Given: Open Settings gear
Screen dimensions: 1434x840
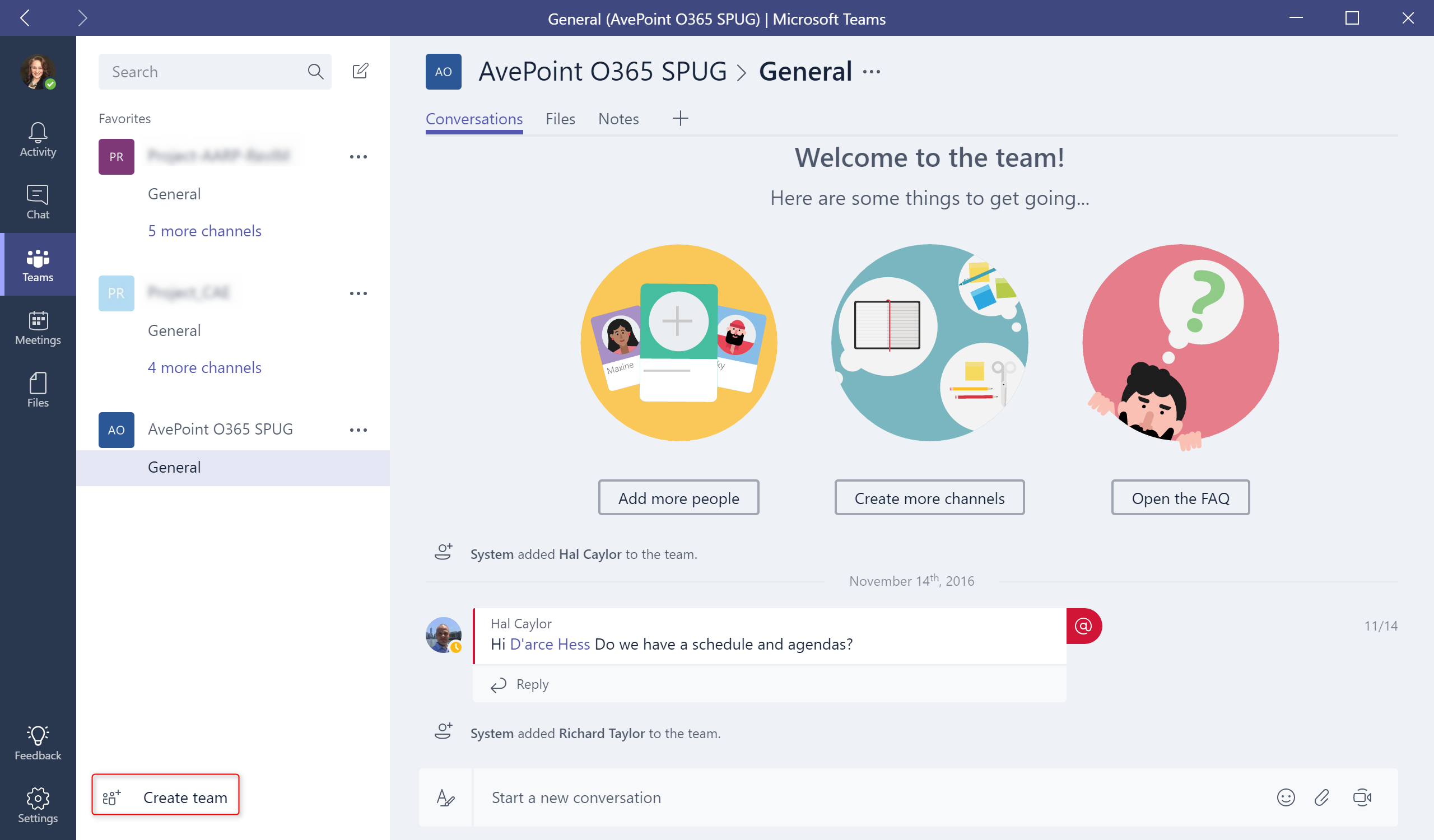Looking at the screenshot, I should [x=38, y=805].
